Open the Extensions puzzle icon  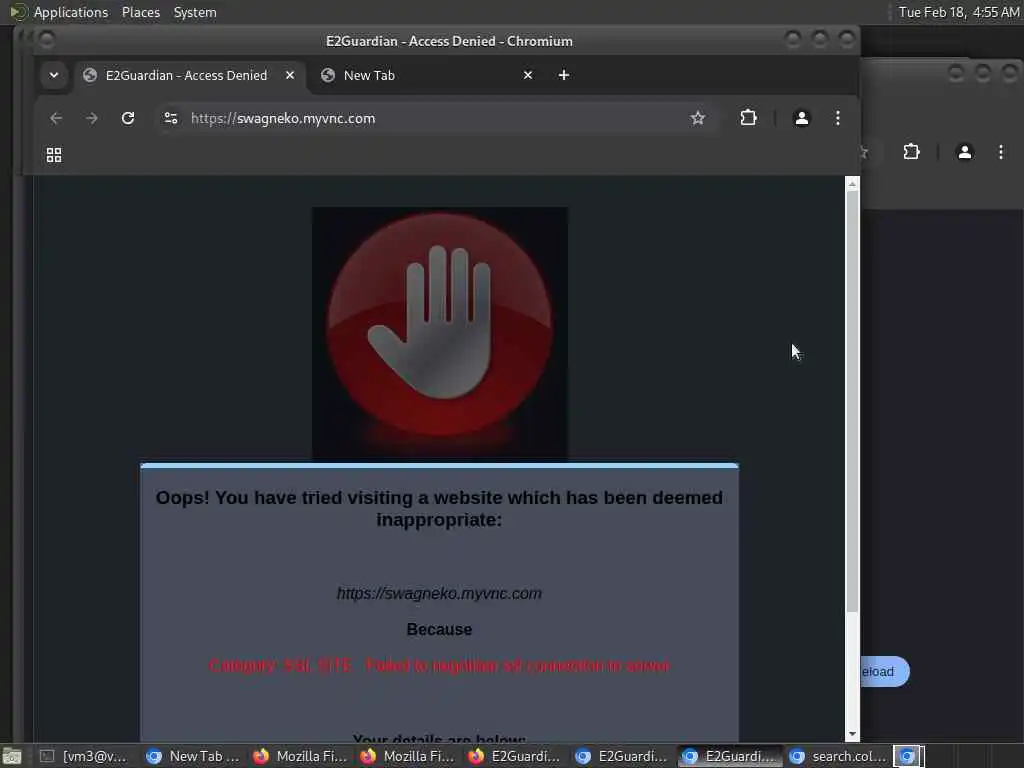pos(748,118)
